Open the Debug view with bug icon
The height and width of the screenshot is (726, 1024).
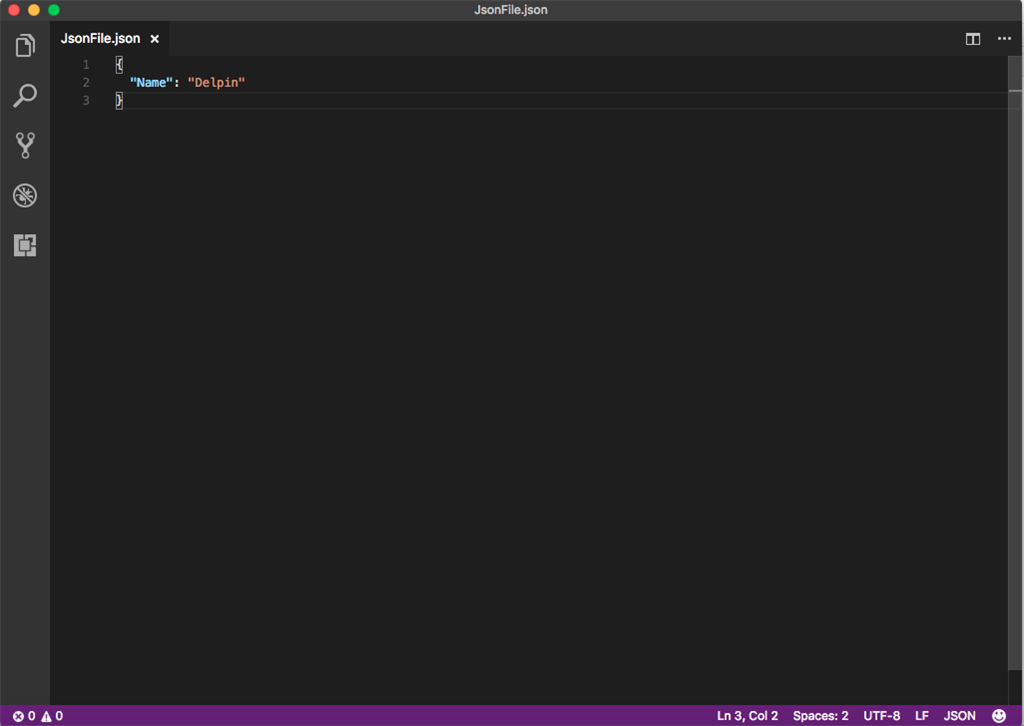25,195
